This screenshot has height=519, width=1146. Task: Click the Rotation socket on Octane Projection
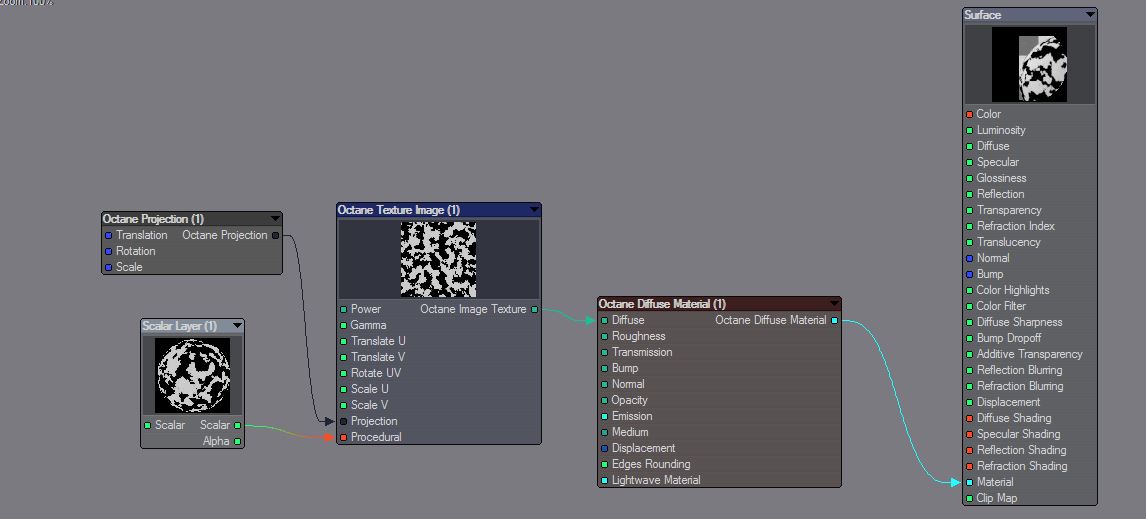pyautogui.click(x=108, y=251)
